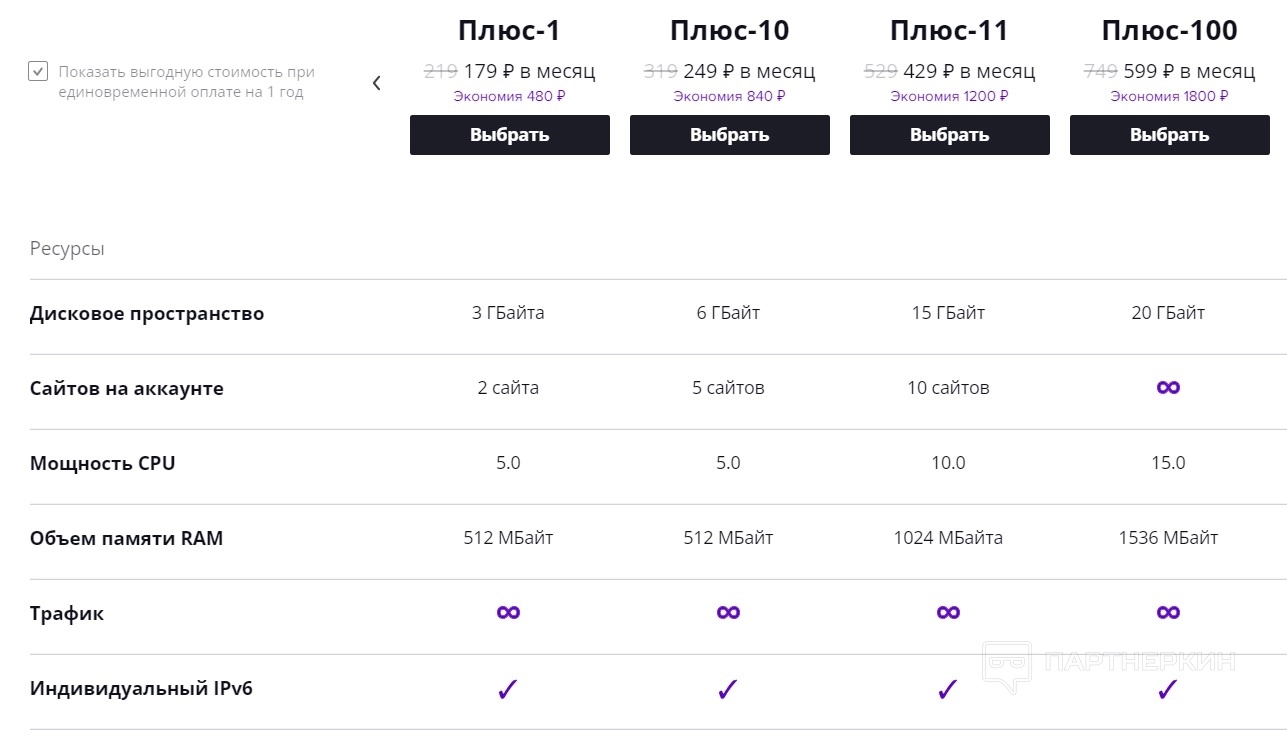This screenshot has width=1287, height=747.
Task: Click the Плюс-100 traffic infinity icon
Action: coord(1168,612)
